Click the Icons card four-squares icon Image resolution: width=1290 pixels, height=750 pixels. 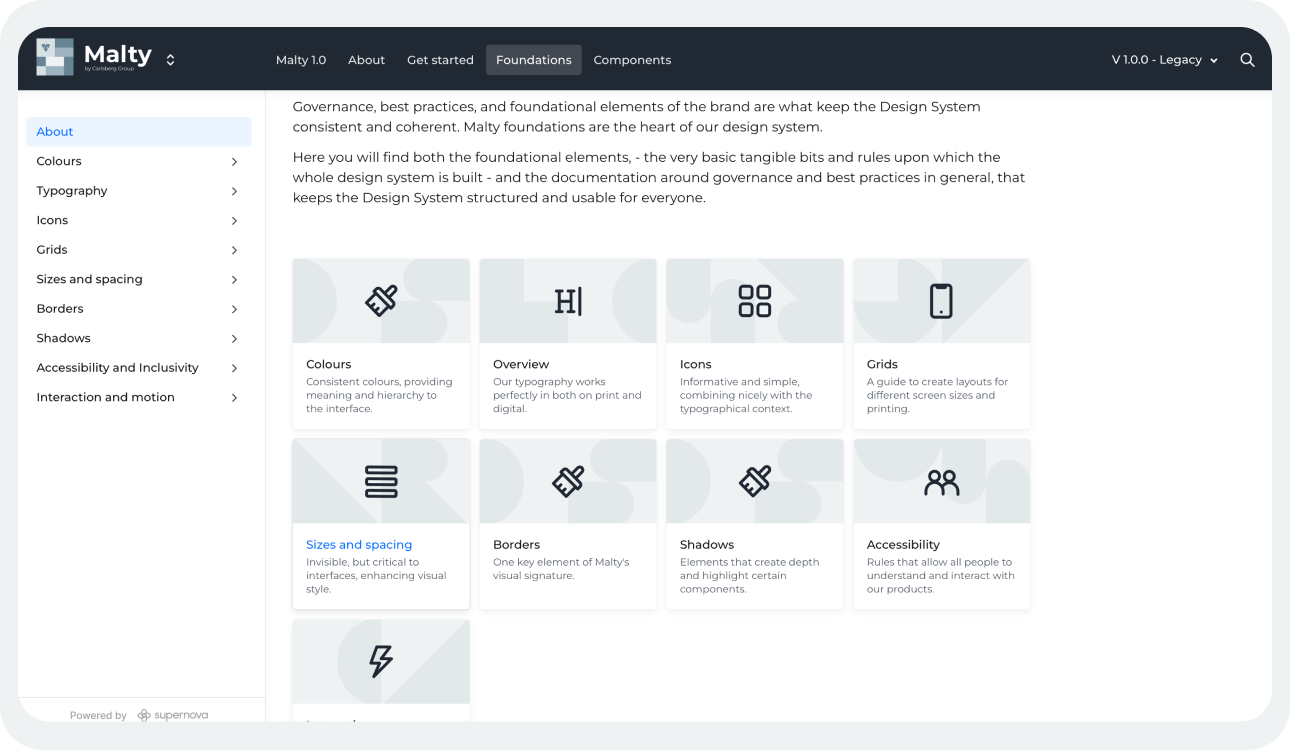tap(755, 300)
